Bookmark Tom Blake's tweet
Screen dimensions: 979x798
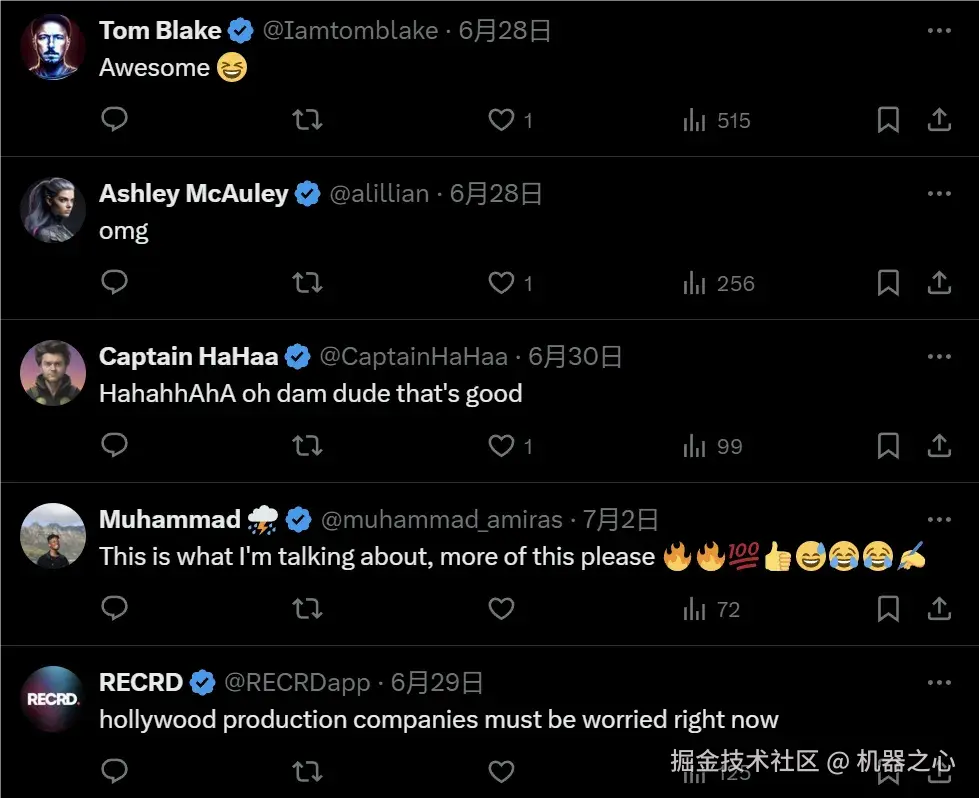pos(888,120)
